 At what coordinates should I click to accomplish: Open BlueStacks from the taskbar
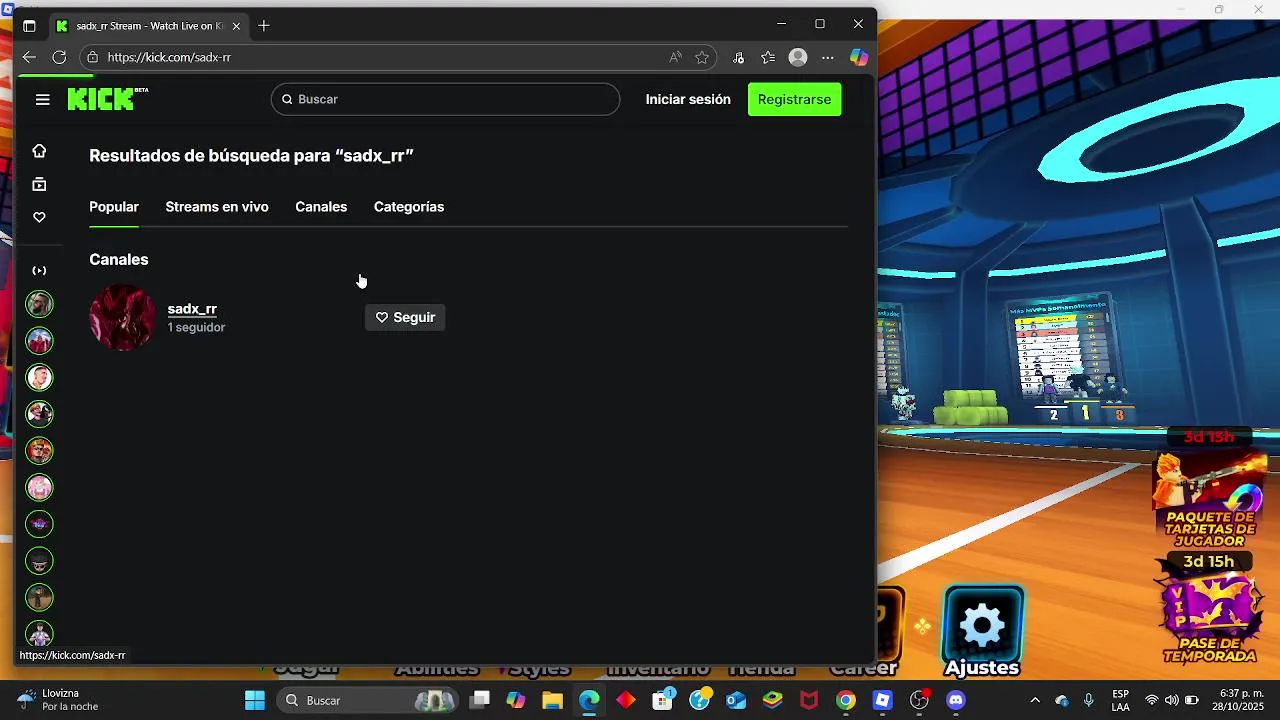coord(772,700)
